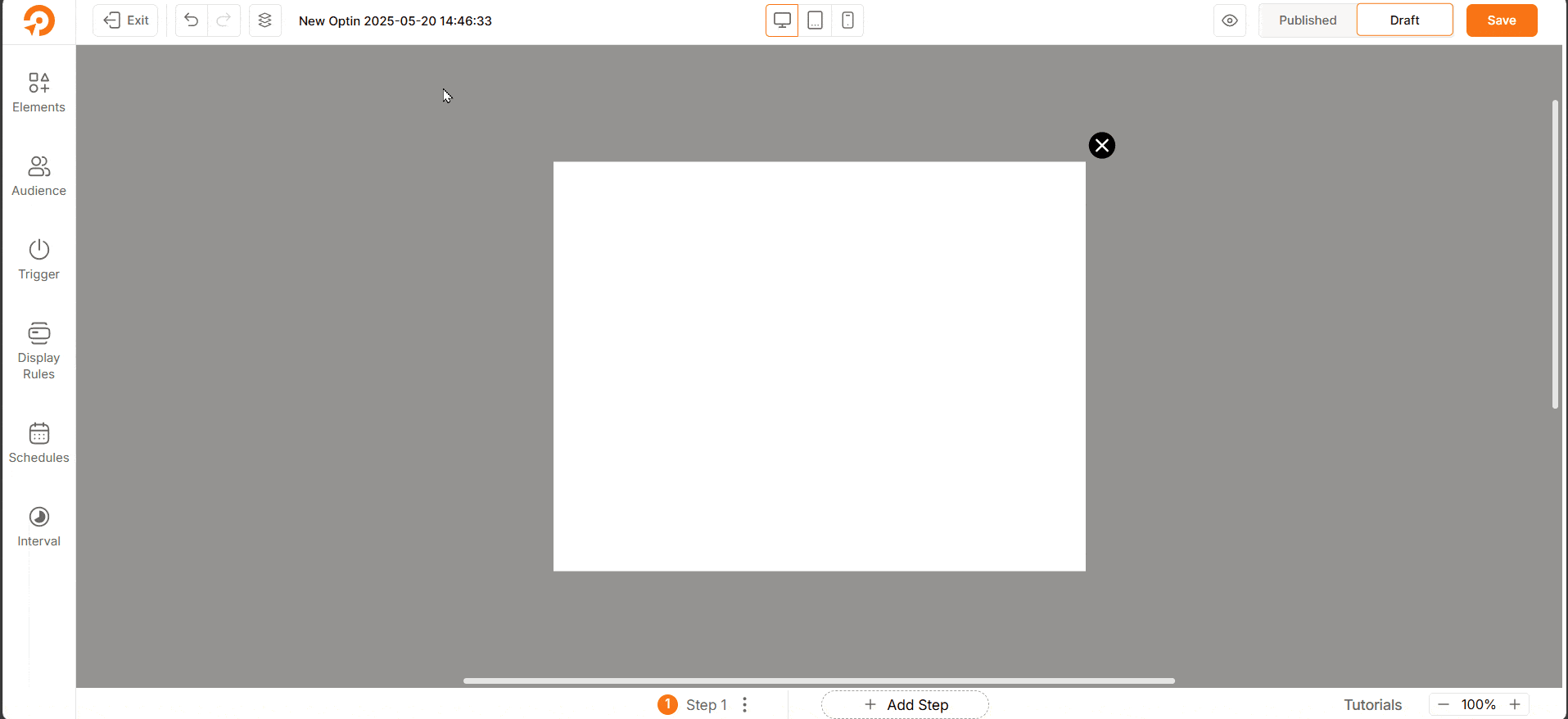Switch to desktop preview

pyautogui.click(x=782, y=20)
